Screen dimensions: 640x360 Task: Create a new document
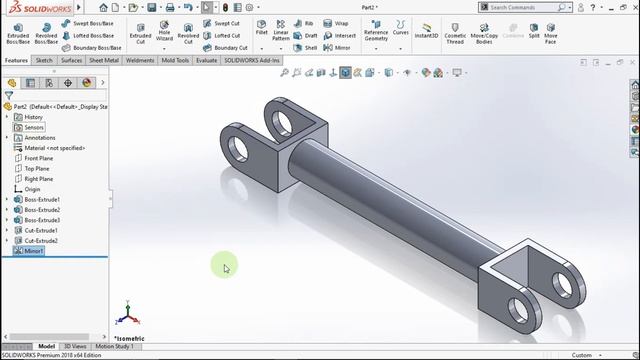116,7
